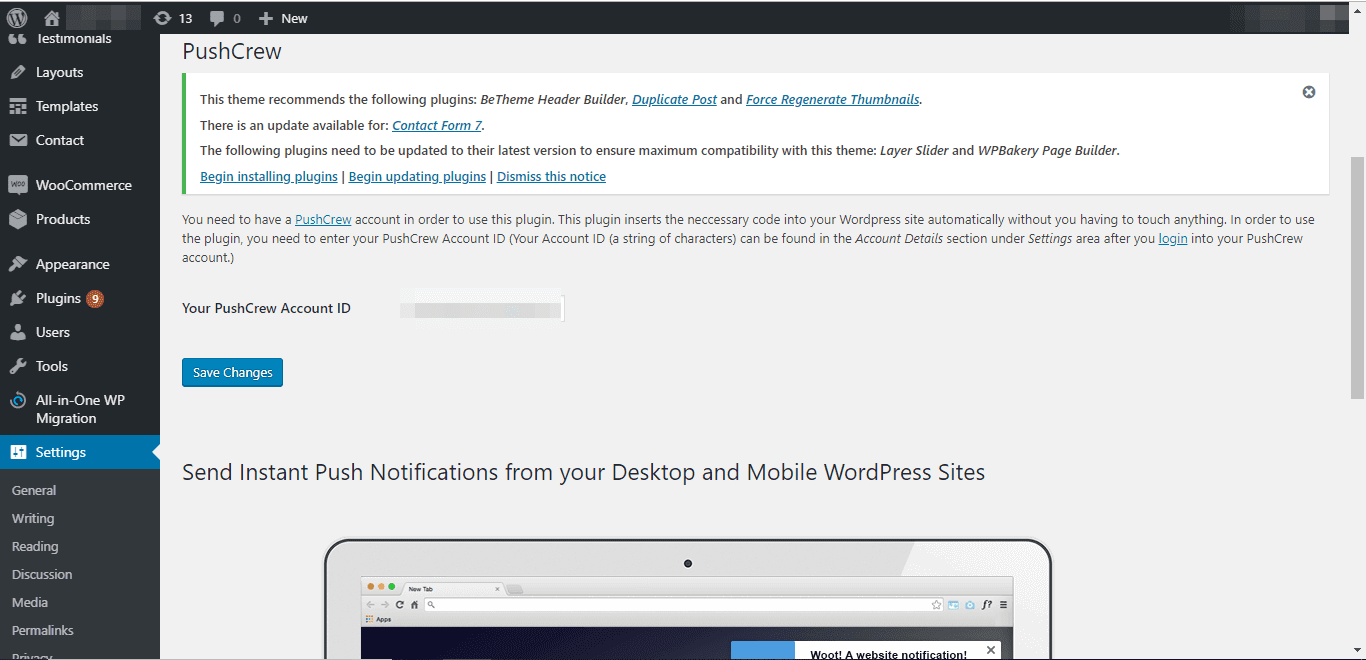1366x660 pixels.
Task: Click the WooCommerce logo icon
Action: coord(17,185)
